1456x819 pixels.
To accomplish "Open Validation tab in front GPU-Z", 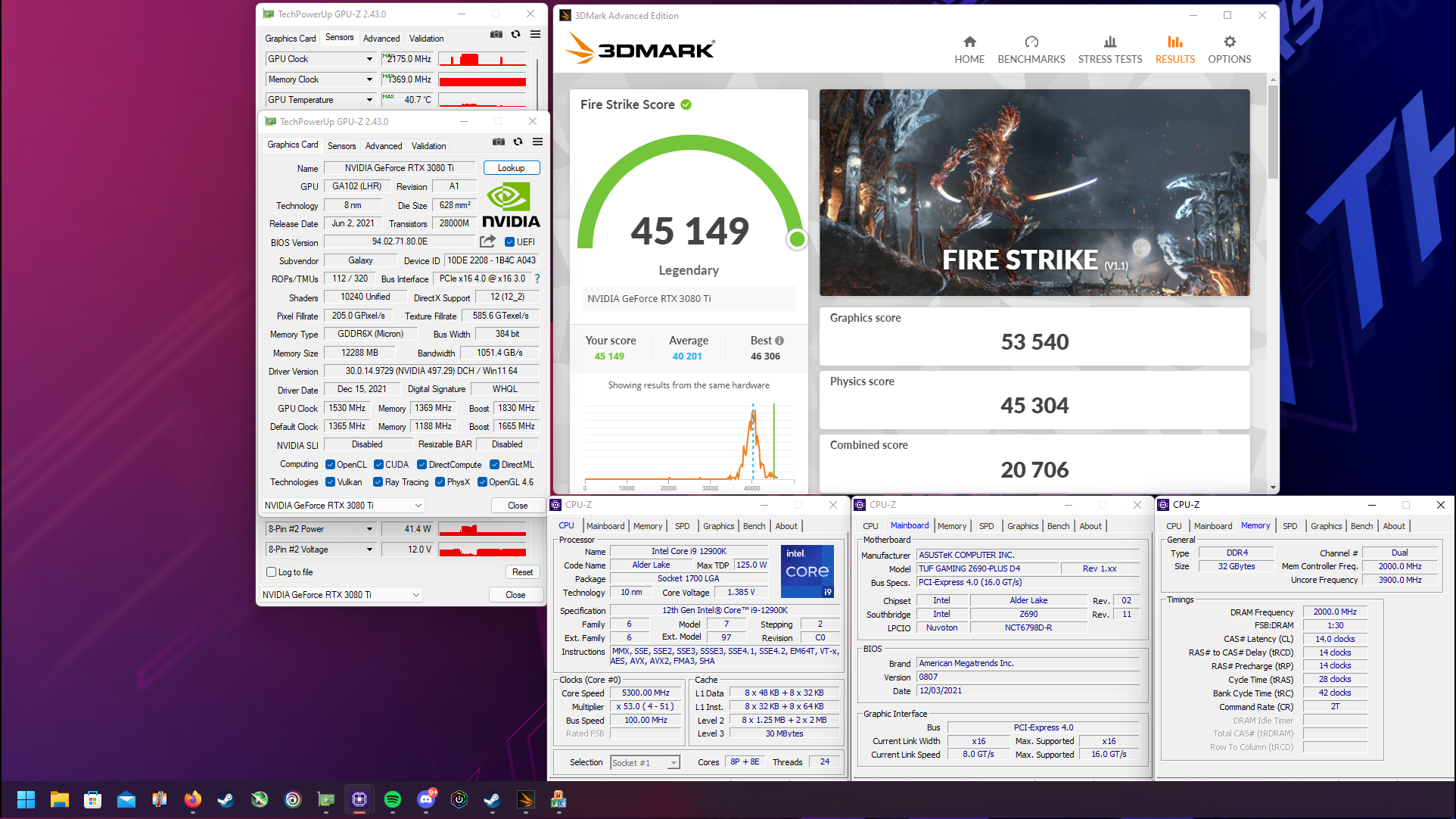I will coord(428,145).
